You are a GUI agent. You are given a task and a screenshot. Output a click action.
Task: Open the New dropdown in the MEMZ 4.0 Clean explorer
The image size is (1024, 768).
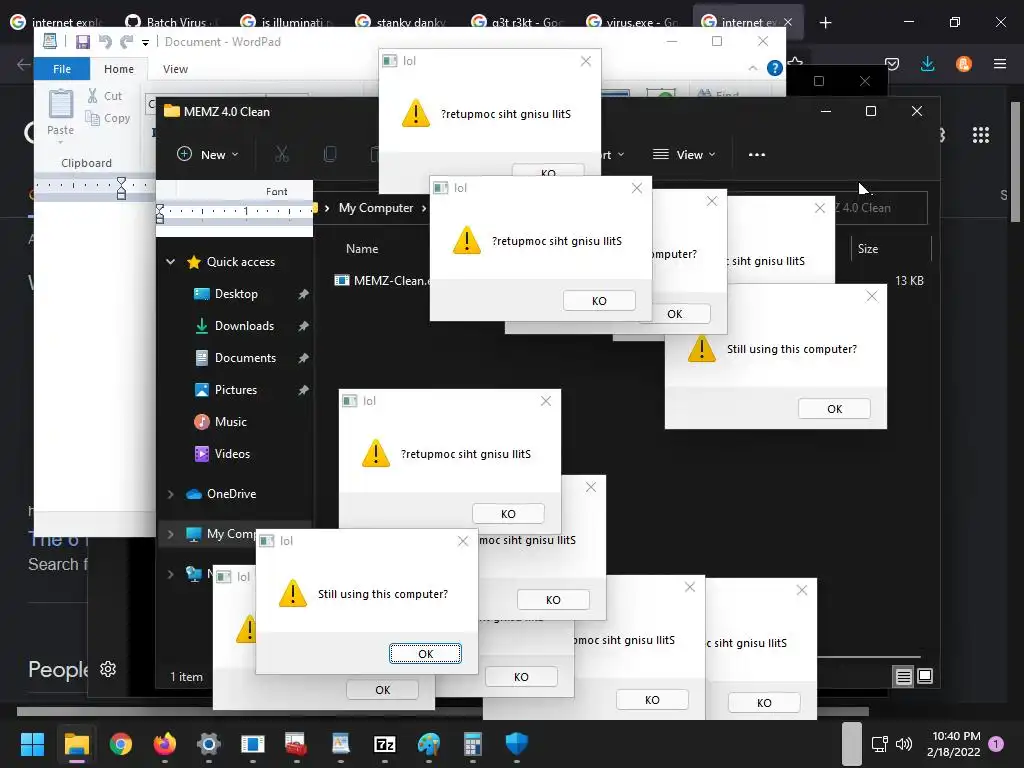[x=208, y=155]
